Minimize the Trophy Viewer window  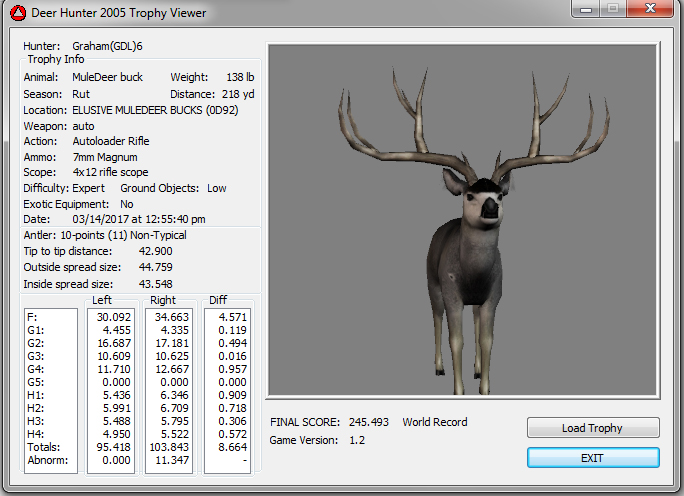[x=584, y=10]
